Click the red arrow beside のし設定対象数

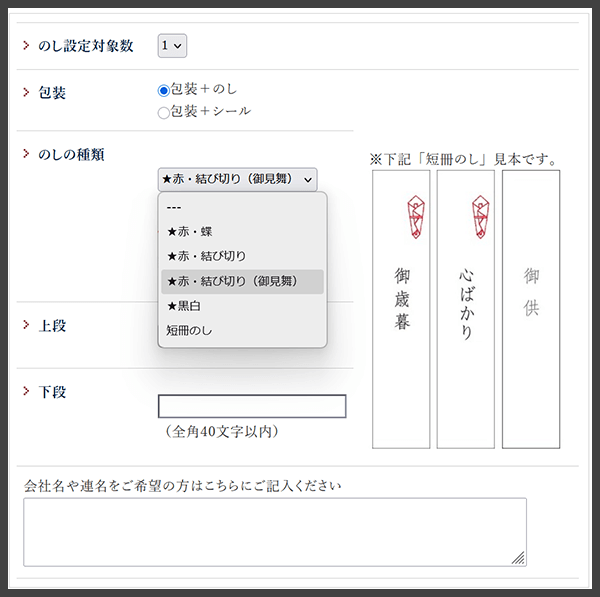pyautogui.click(x=26, y=46)
